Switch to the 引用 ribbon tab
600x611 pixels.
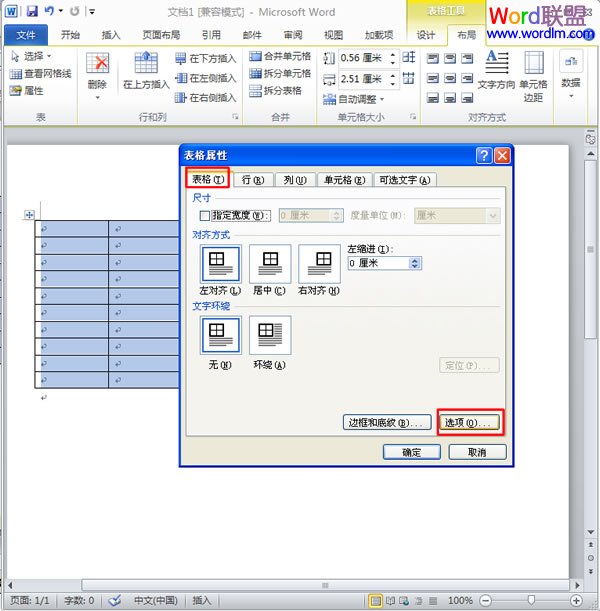pyautogui.click(x=211, y=35)
